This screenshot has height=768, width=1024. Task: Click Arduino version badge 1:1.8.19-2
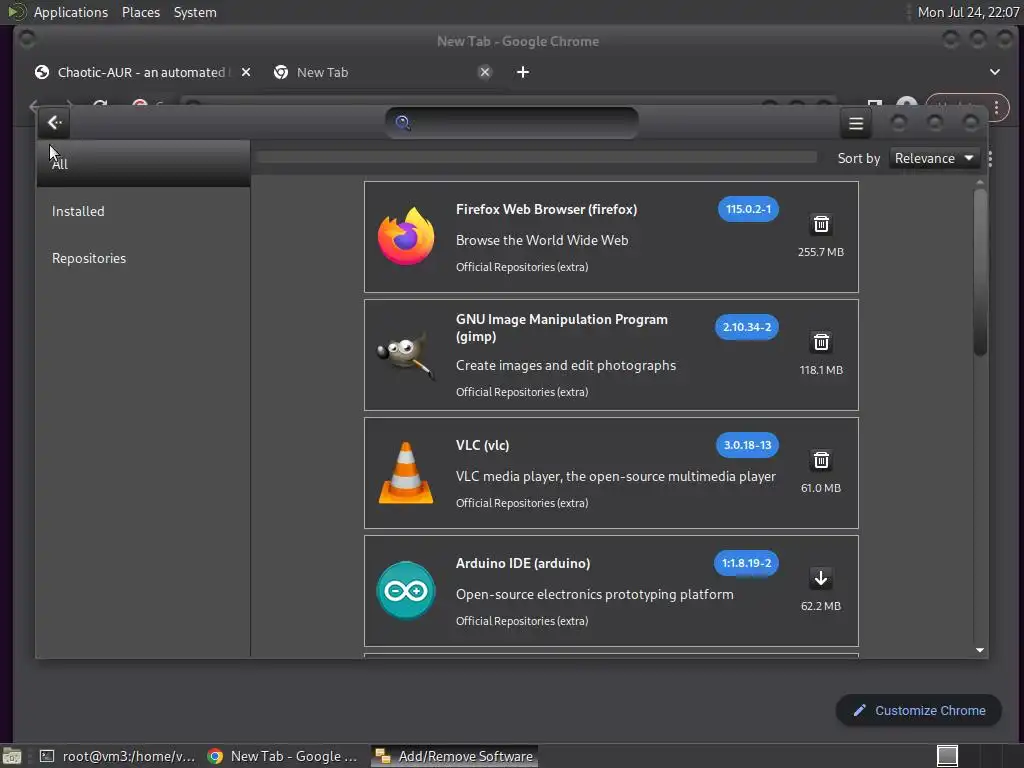point(746,563)
